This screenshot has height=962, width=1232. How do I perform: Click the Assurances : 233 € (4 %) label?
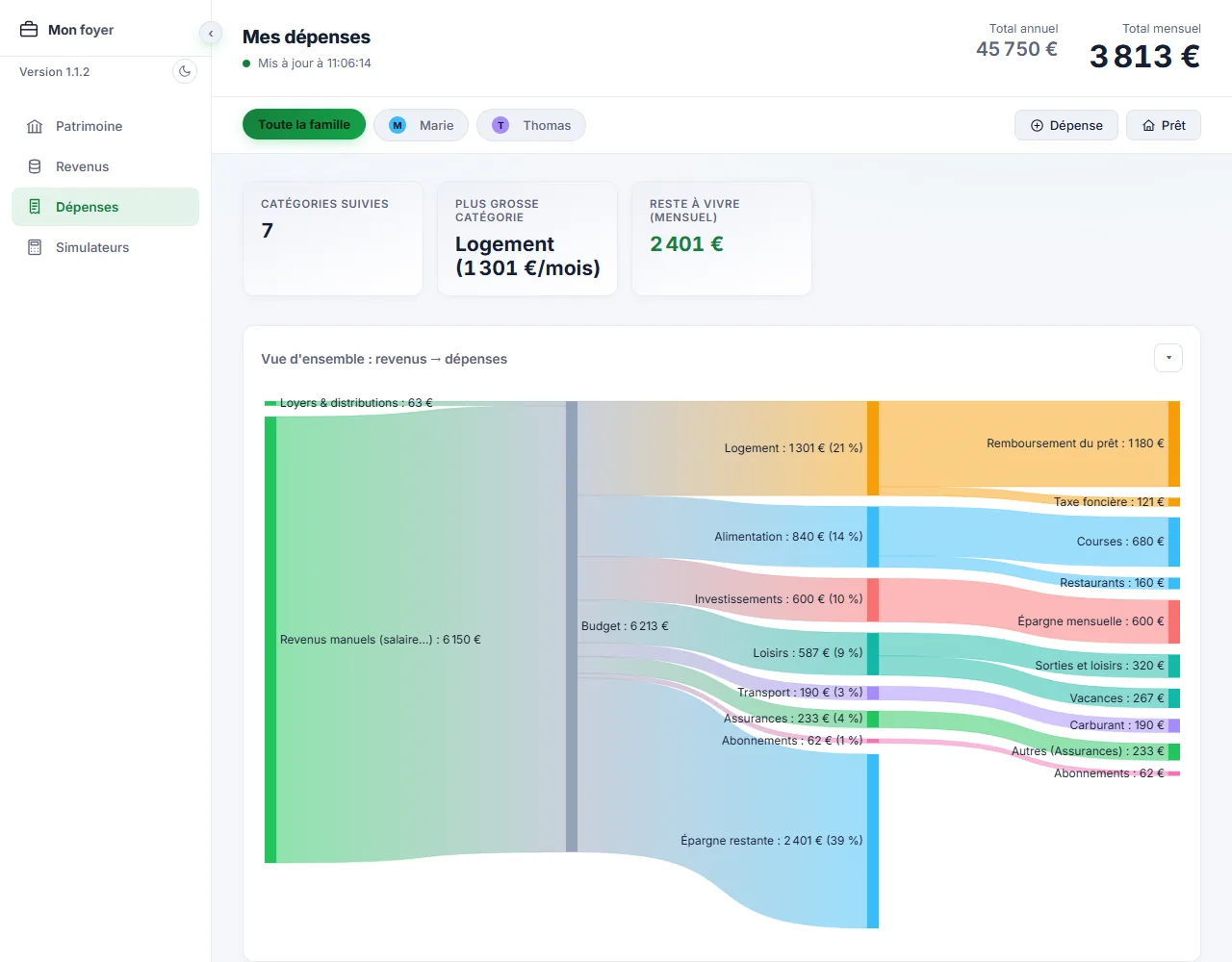click(793, 719)
